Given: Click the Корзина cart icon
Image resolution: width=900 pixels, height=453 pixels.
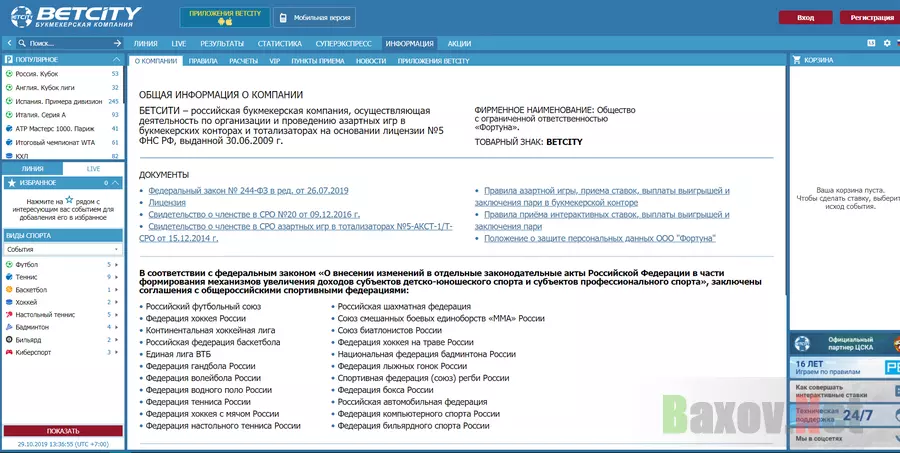Looking at the screenshot, I should [x=797, y=60].
